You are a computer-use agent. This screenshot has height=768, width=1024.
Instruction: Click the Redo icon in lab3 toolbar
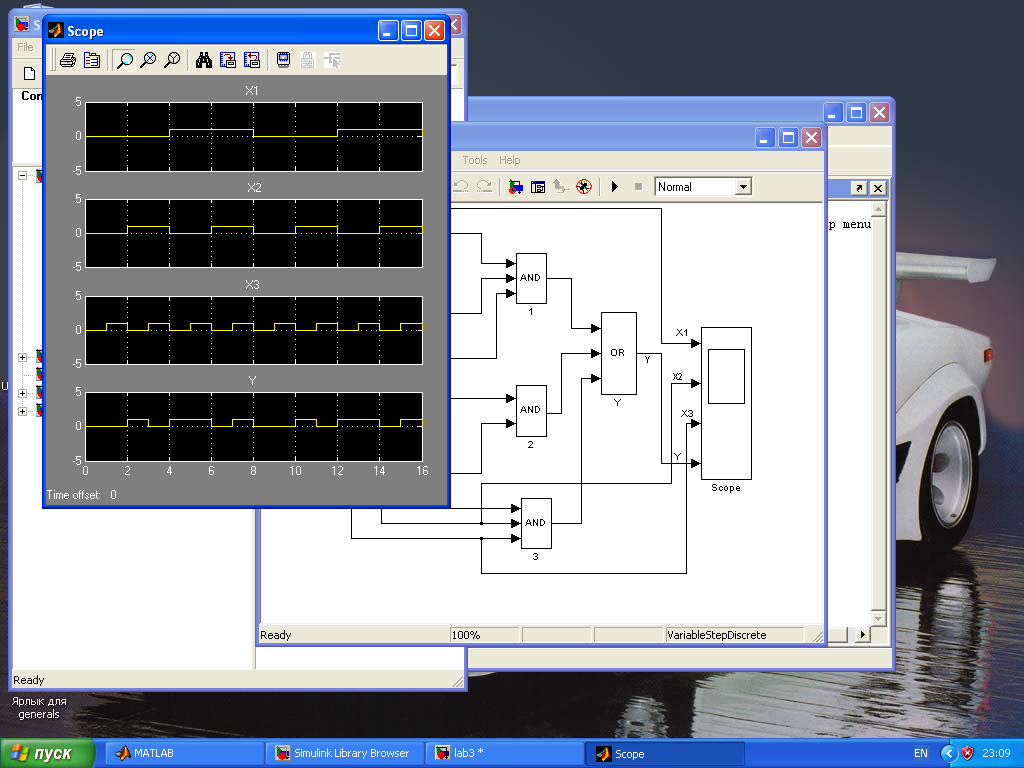(x=484, y=187)
